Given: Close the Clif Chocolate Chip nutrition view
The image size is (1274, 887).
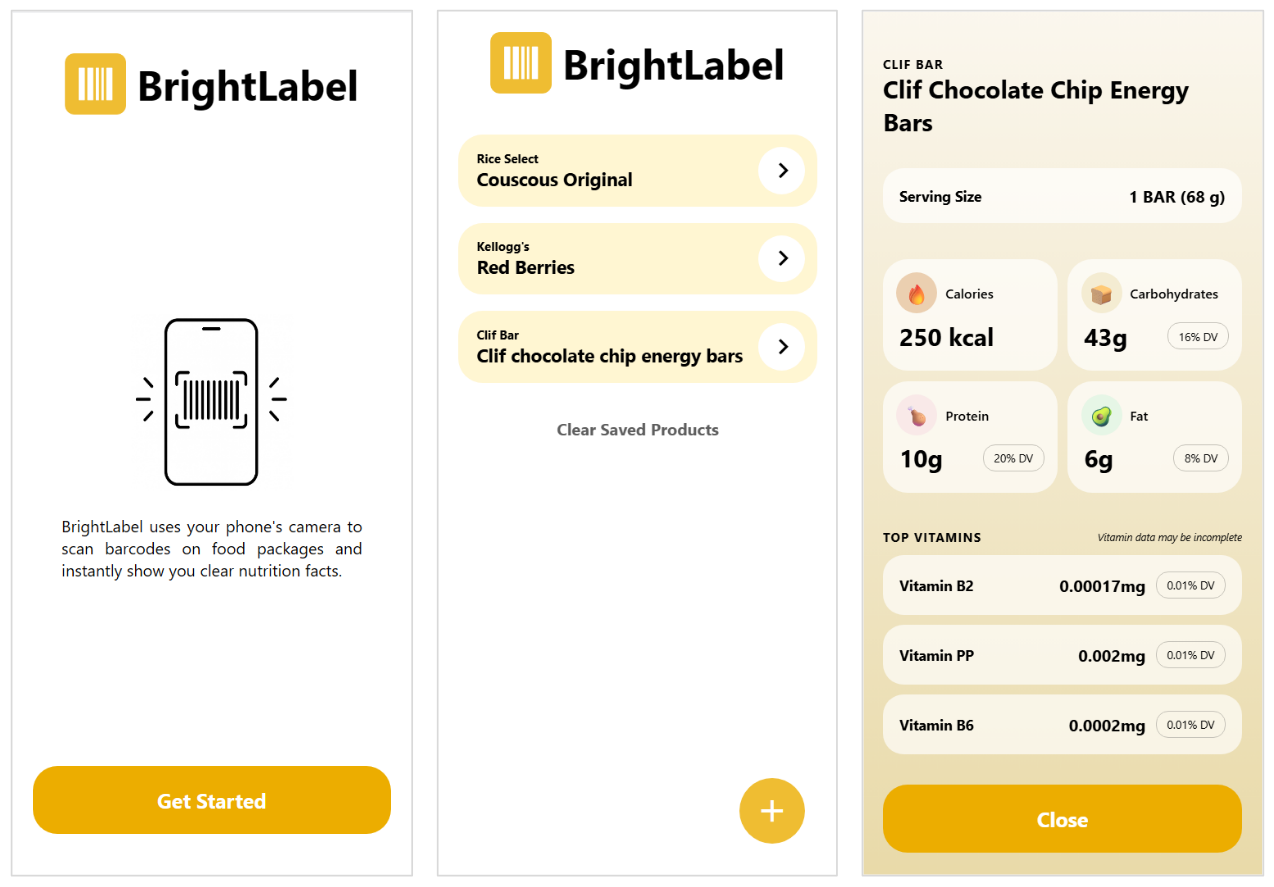Looking at the screenshot, I should point(1061,818).
